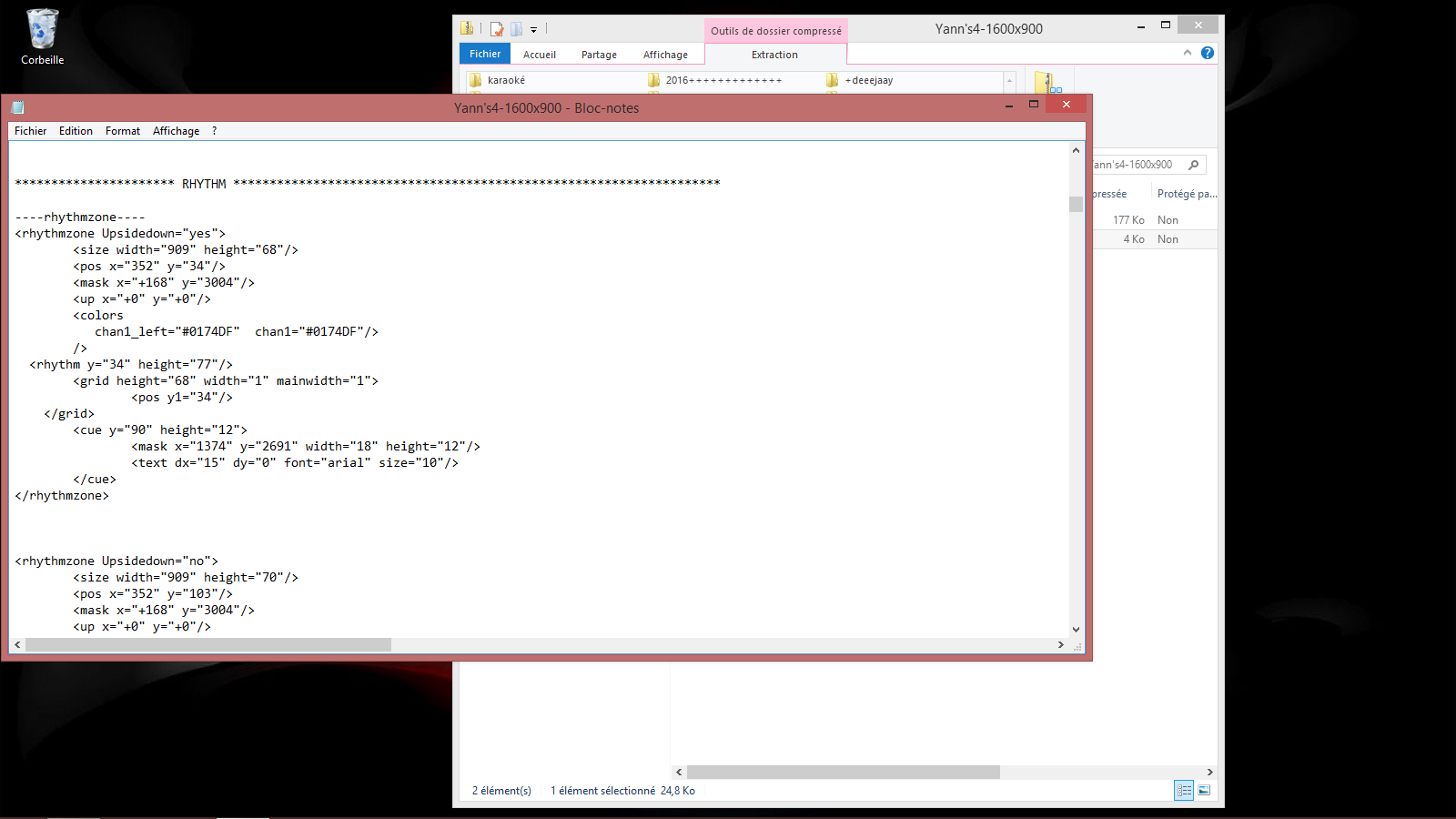Viewport: 1456px width, 819px height.
Task: Minimize the Bloc-notes window
Action: point(1008,106)
